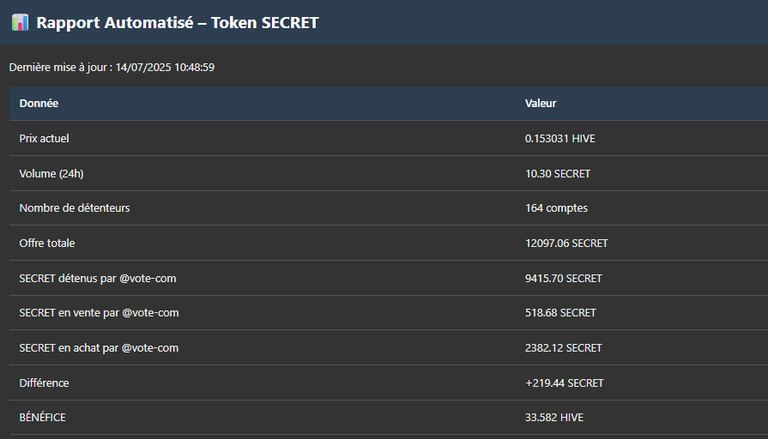Select the Nombre de détenteurs label
768x439 pixels.
[x=74, y=208]
